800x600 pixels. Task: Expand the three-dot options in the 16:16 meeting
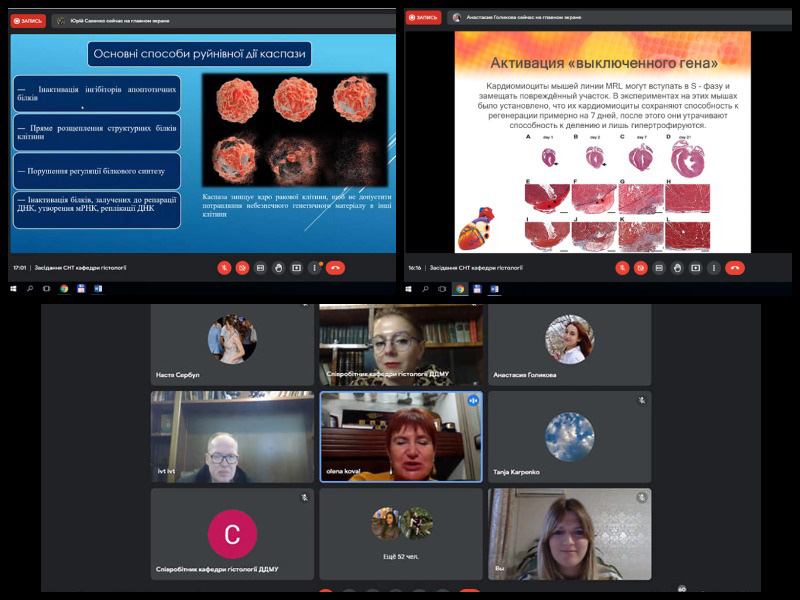click(x=713, y=268)
